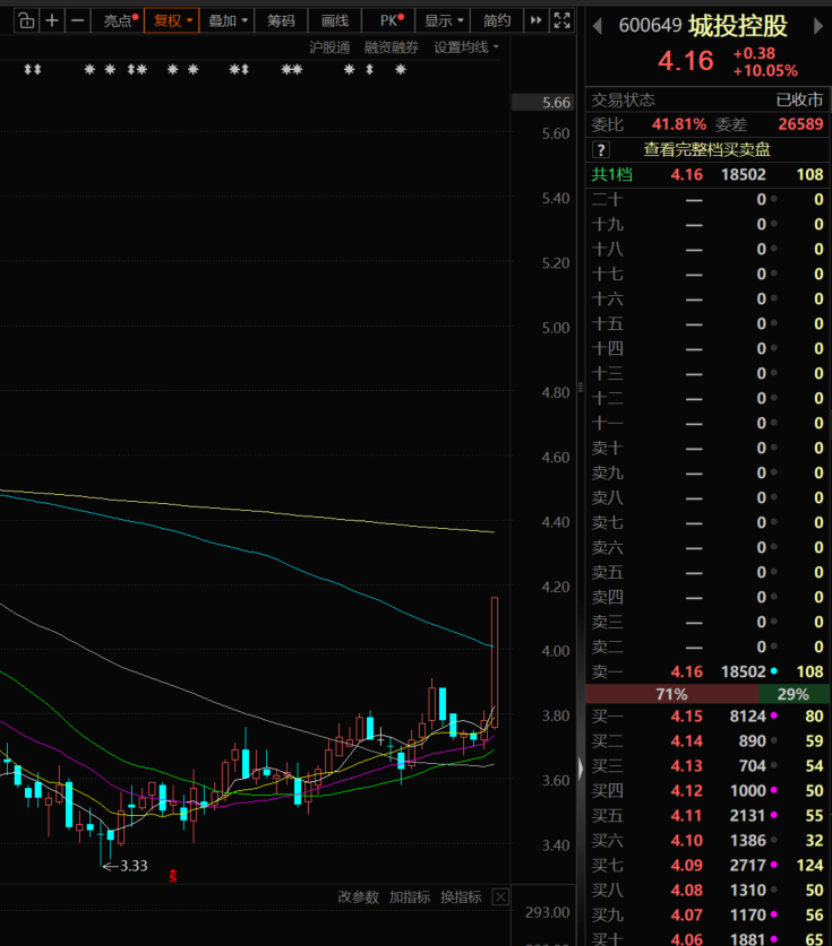Select the 卖五 sell-five row
The height and width of the screenshot is (946, 832).
(707, 573)
